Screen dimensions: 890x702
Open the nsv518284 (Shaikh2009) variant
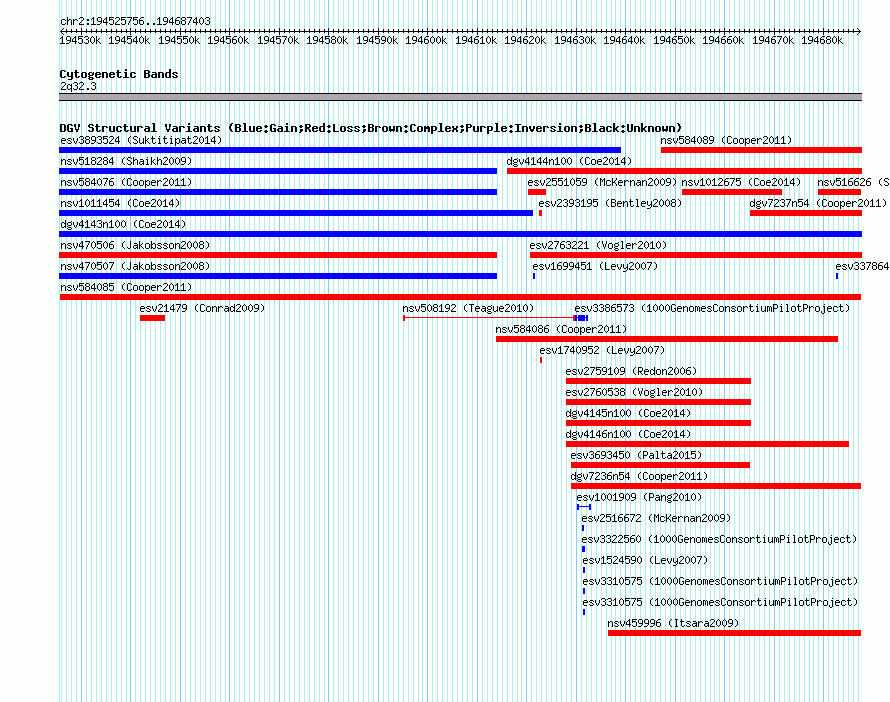point(126,161)
